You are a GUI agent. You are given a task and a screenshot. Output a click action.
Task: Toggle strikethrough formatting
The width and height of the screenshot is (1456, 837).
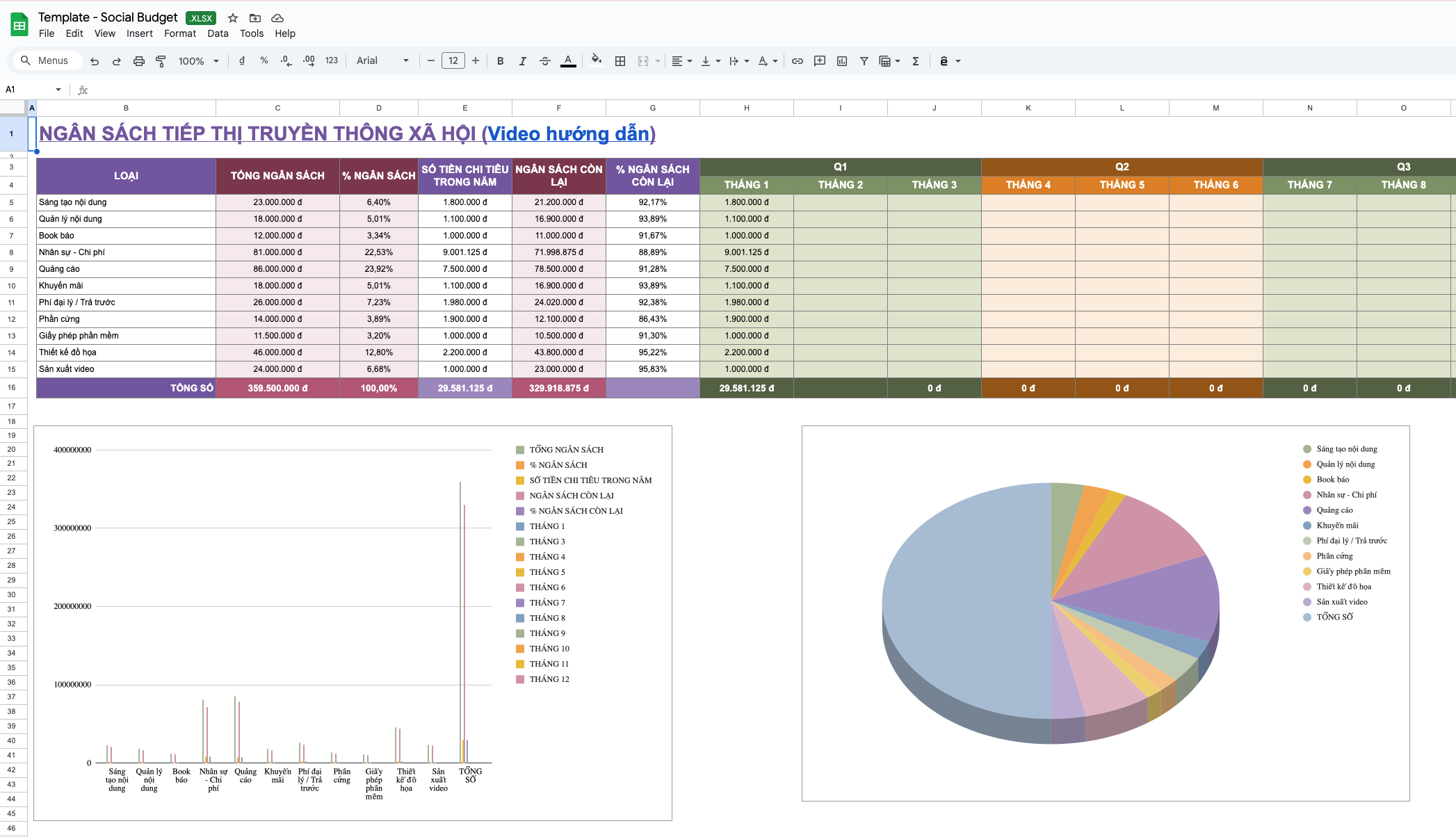544,61
